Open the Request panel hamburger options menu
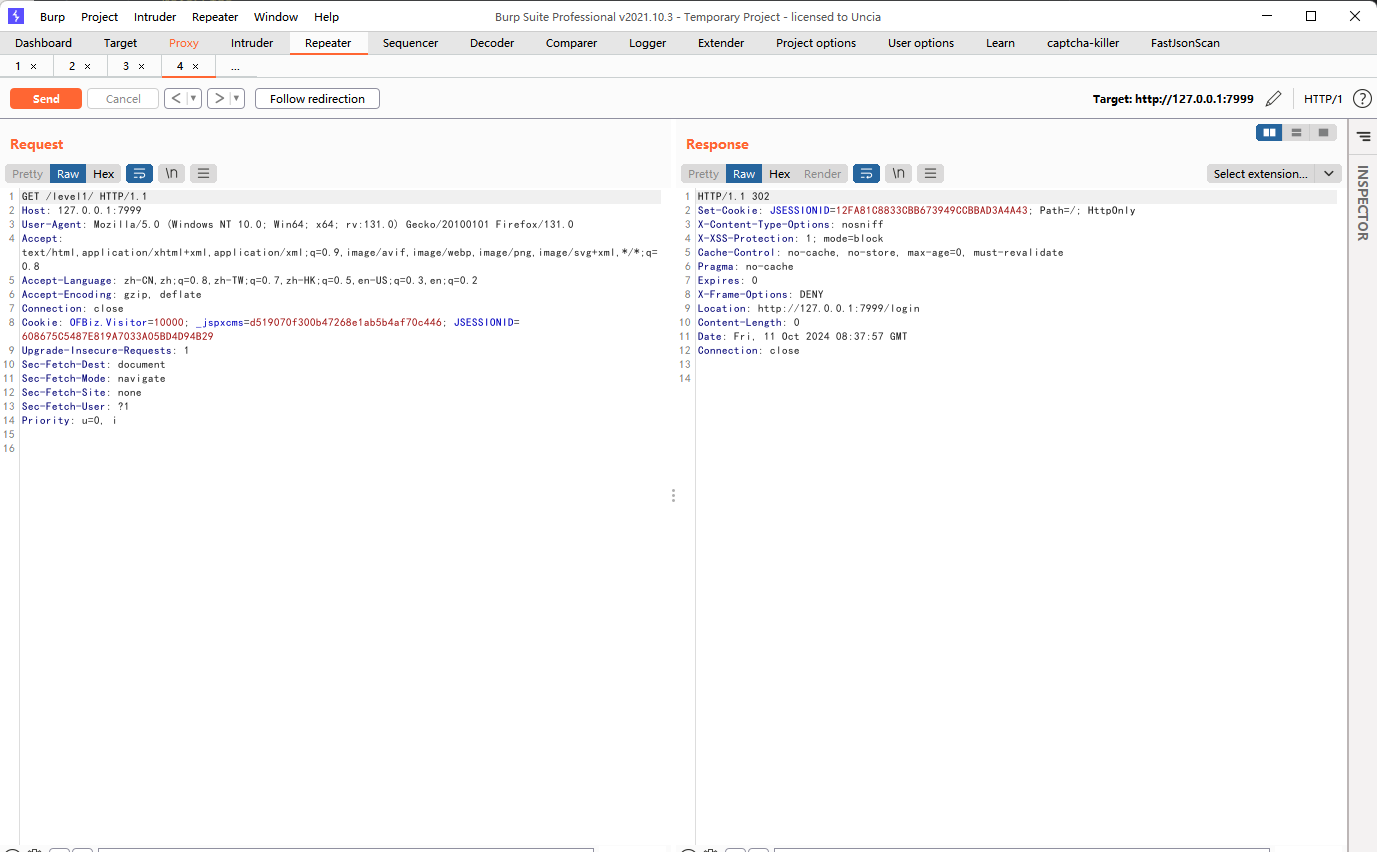 pyautogui.click(x=204, y=174)
